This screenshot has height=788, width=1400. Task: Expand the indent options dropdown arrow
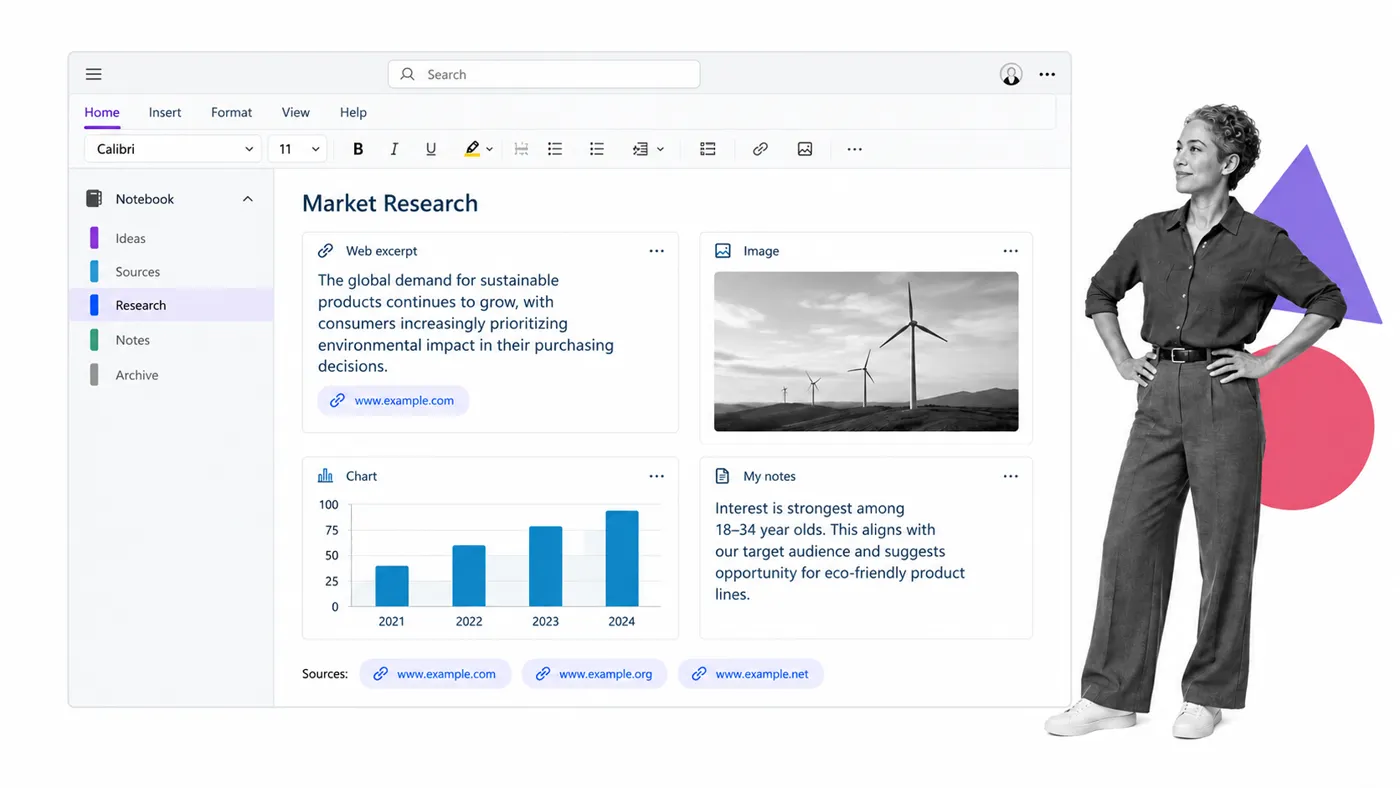pyautogui.click(x=660, y=150)
